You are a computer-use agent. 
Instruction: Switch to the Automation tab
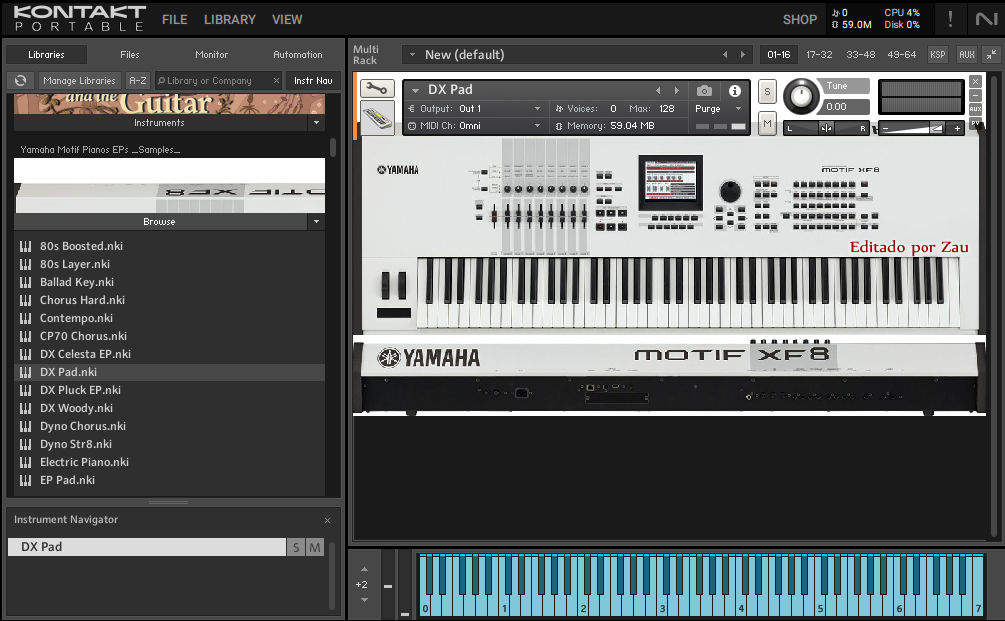297,54
